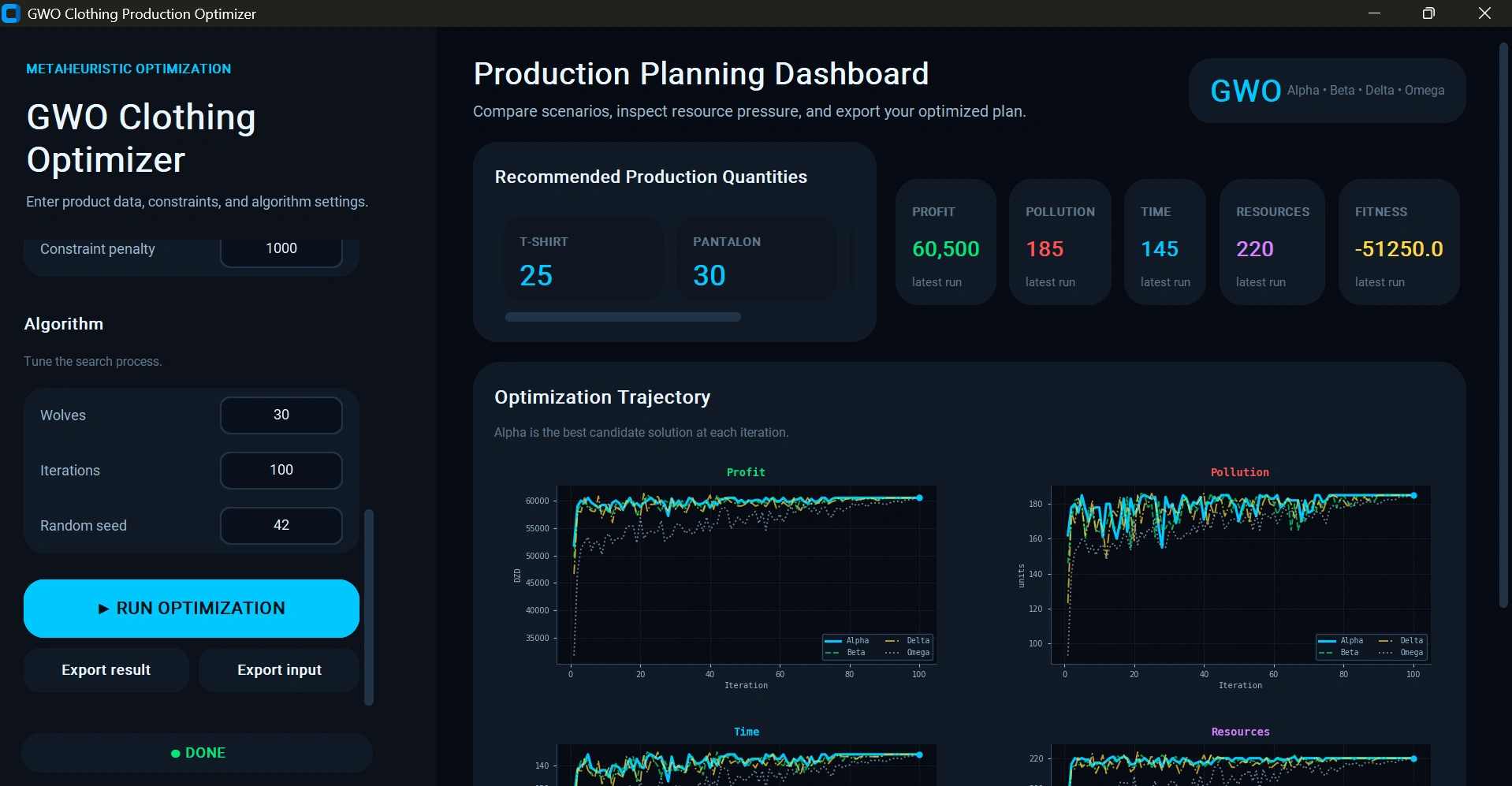Edit the Wolves count field
This screenshot has height=786, width=1512.
281,415
